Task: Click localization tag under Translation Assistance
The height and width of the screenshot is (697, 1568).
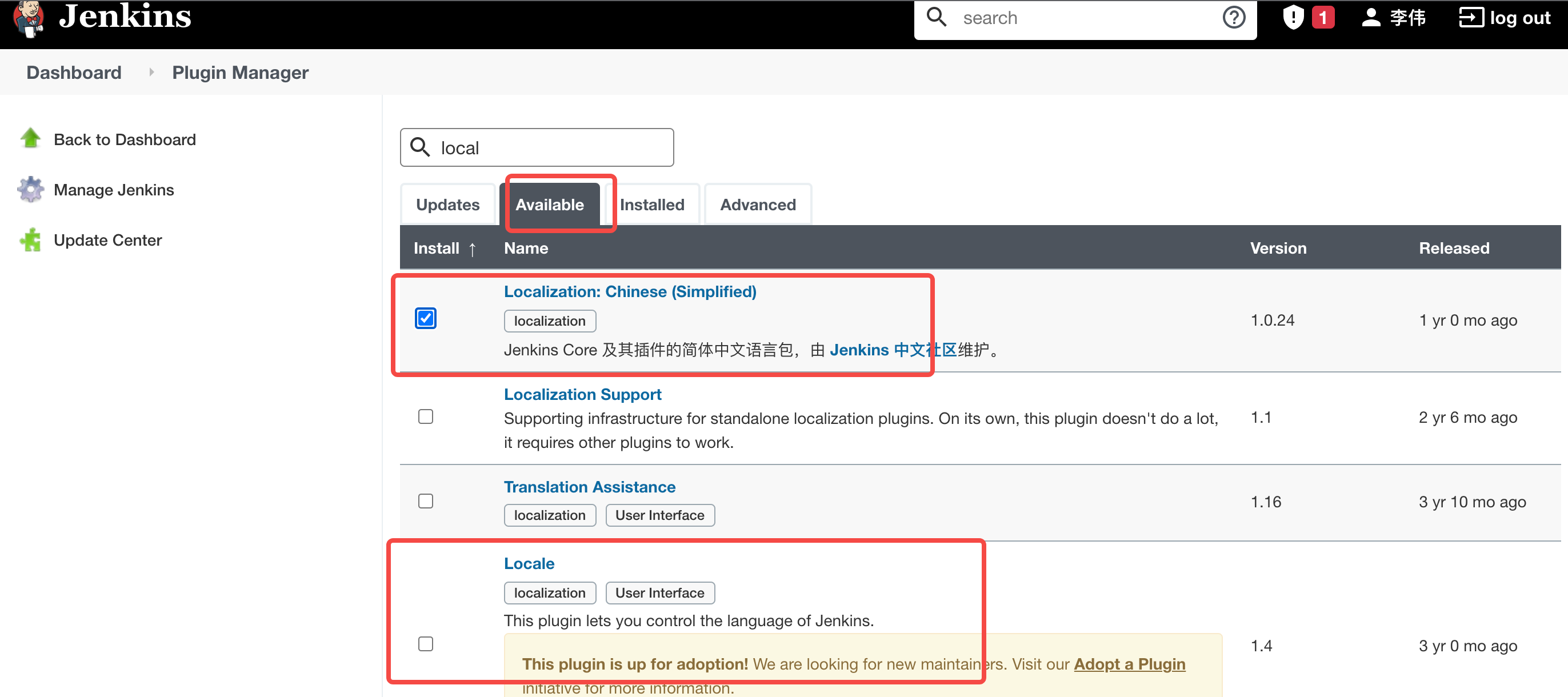Action: [550, 515]
